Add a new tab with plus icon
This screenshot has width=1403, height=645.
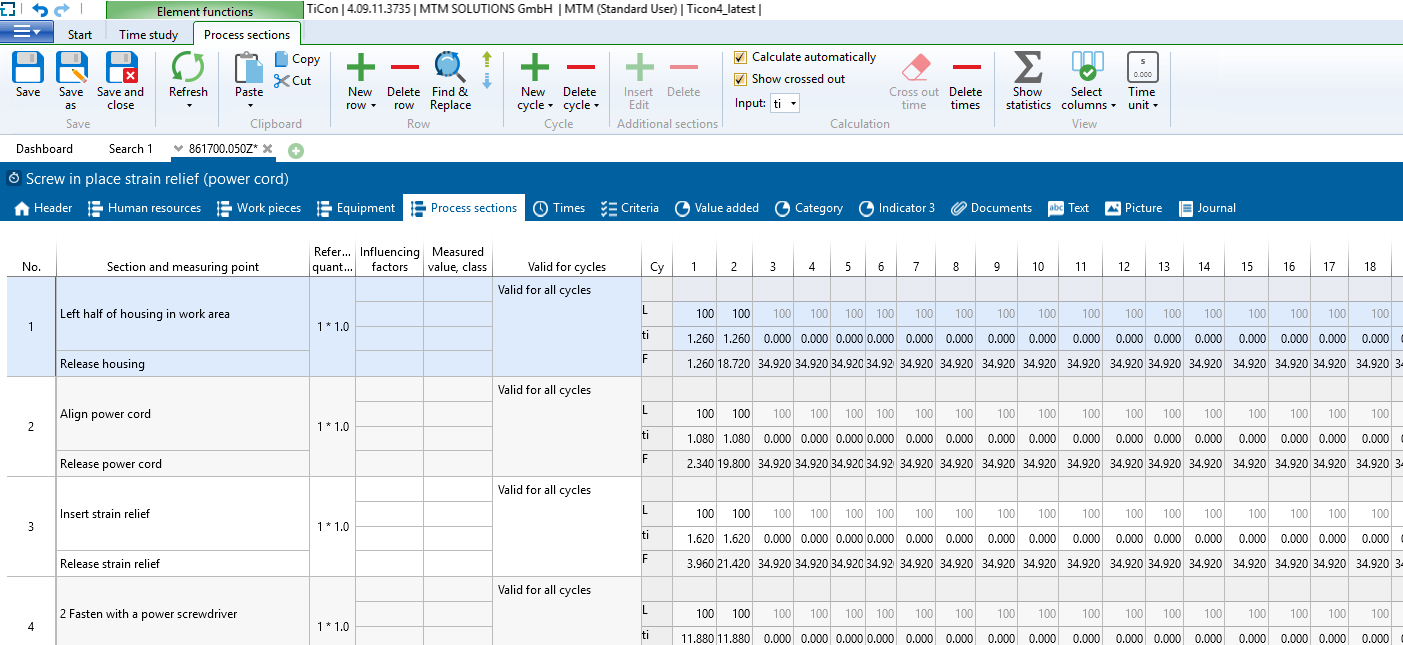point(295,150)
